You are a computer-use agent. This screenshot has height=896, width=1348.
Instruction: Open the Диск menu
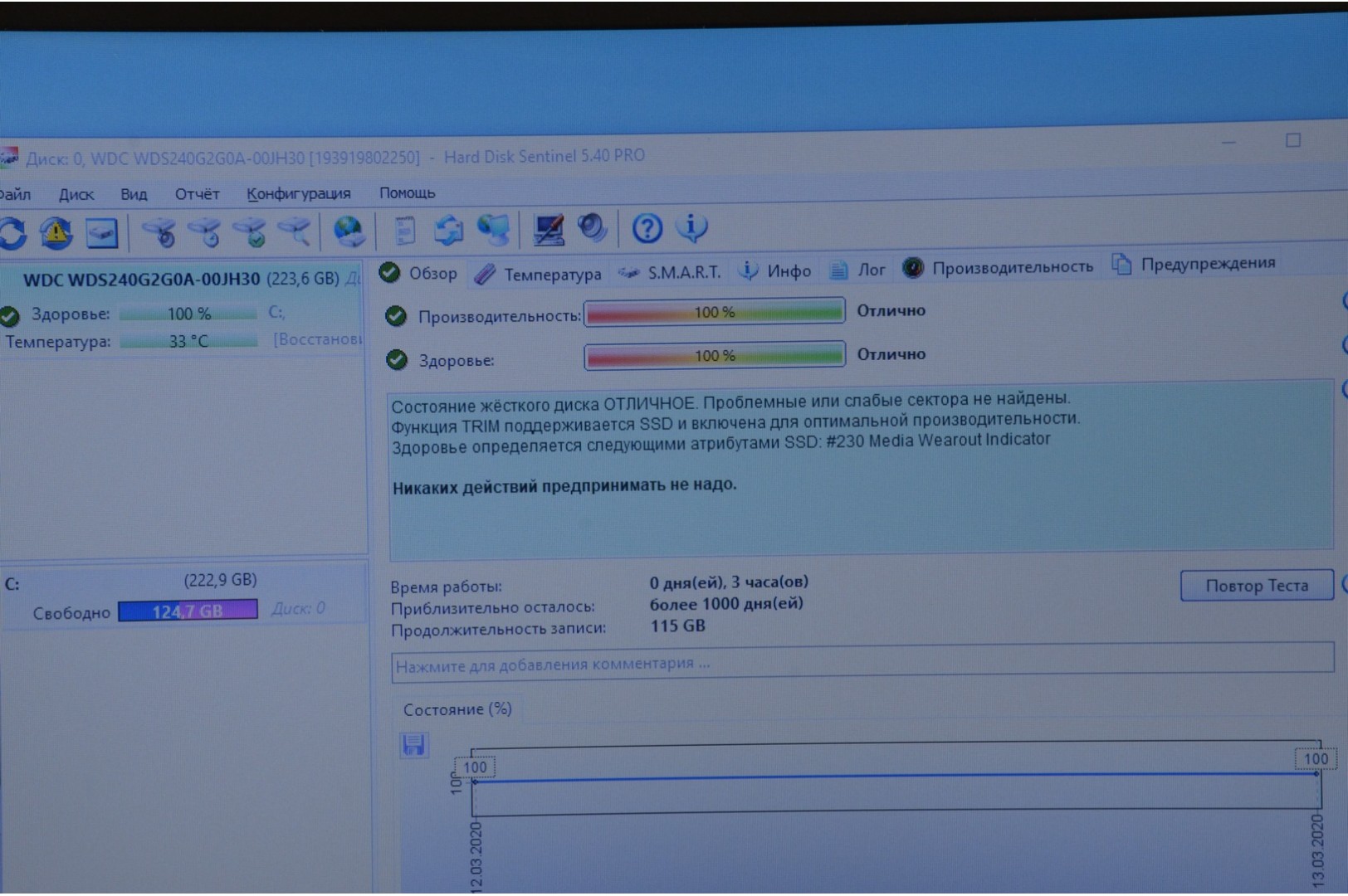(x=76, y=194)
